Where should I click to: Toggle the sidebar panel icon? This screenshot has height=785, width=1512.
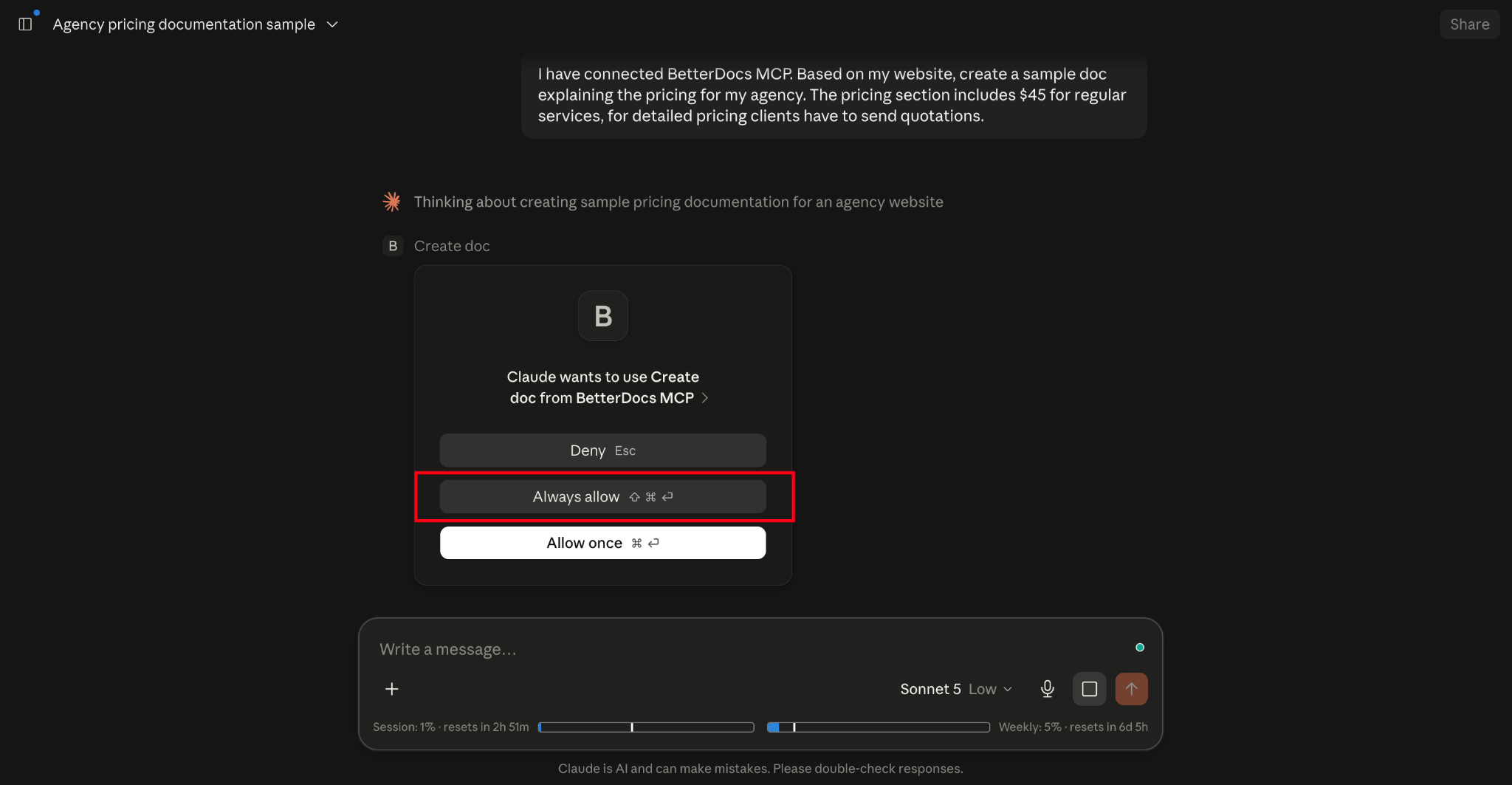point(25,24)
